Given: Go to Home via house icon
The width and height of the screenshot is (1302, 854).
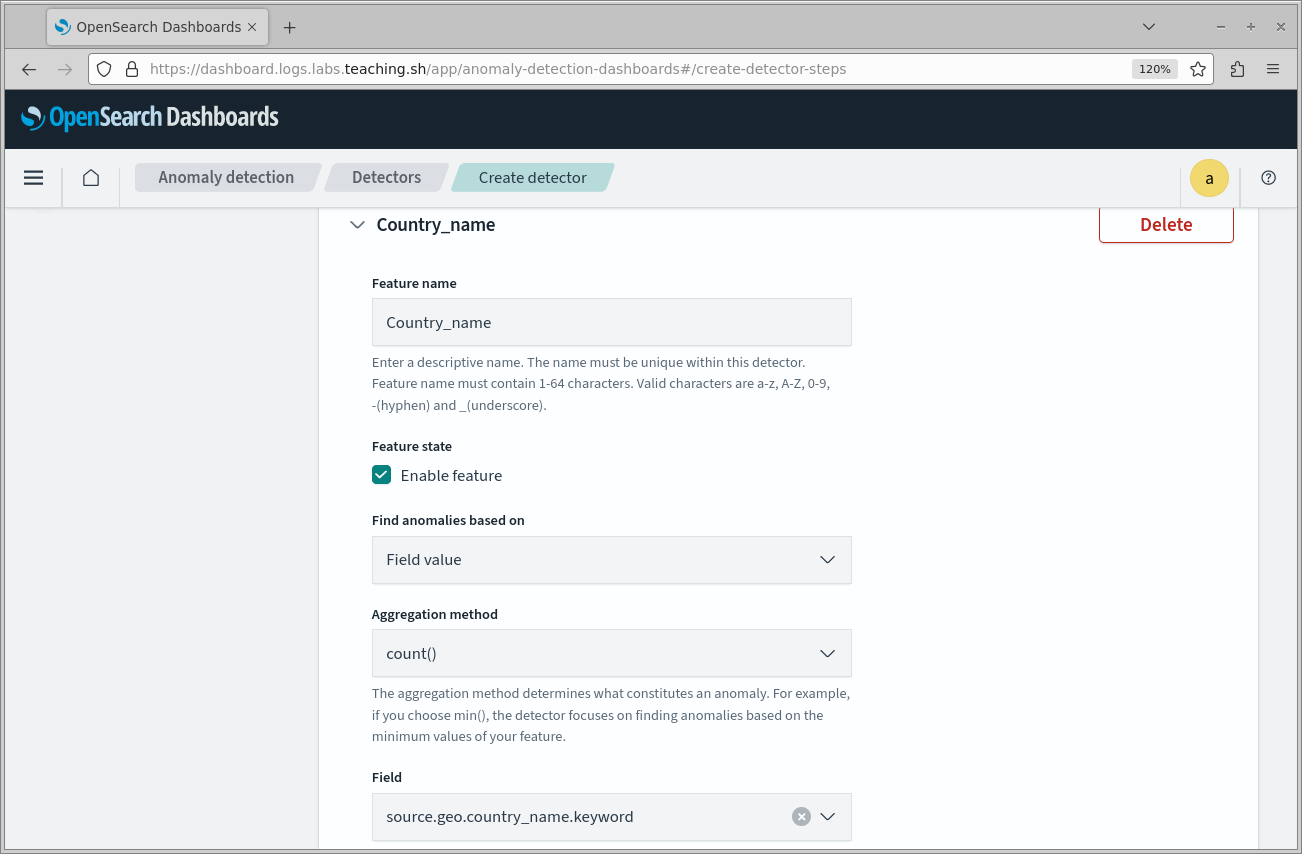Looking at the screenshot, I should coord(91,178).
